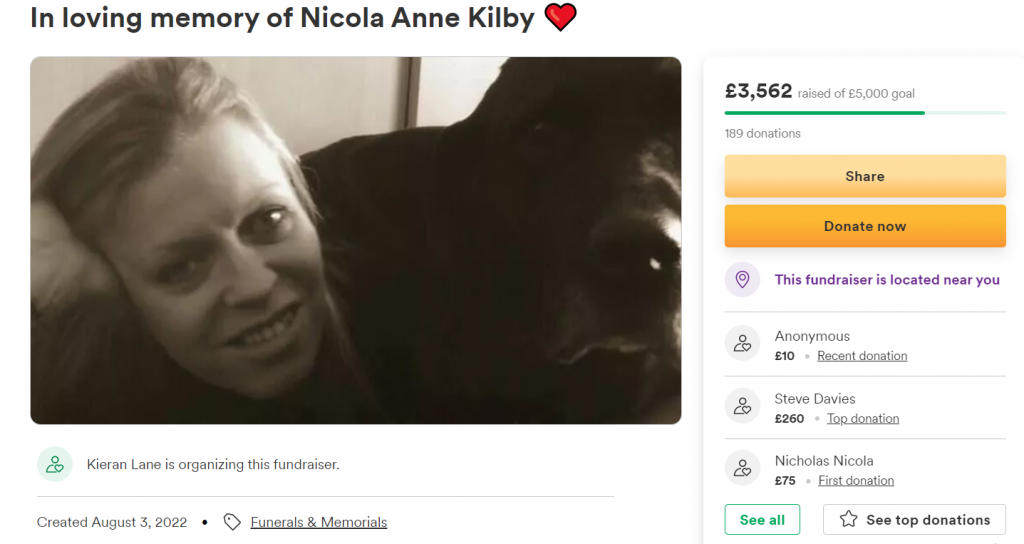This screenshot has width=1024, height=544.
Task: Click Steve Davies donor avatar icon
Action: [742, 407]
